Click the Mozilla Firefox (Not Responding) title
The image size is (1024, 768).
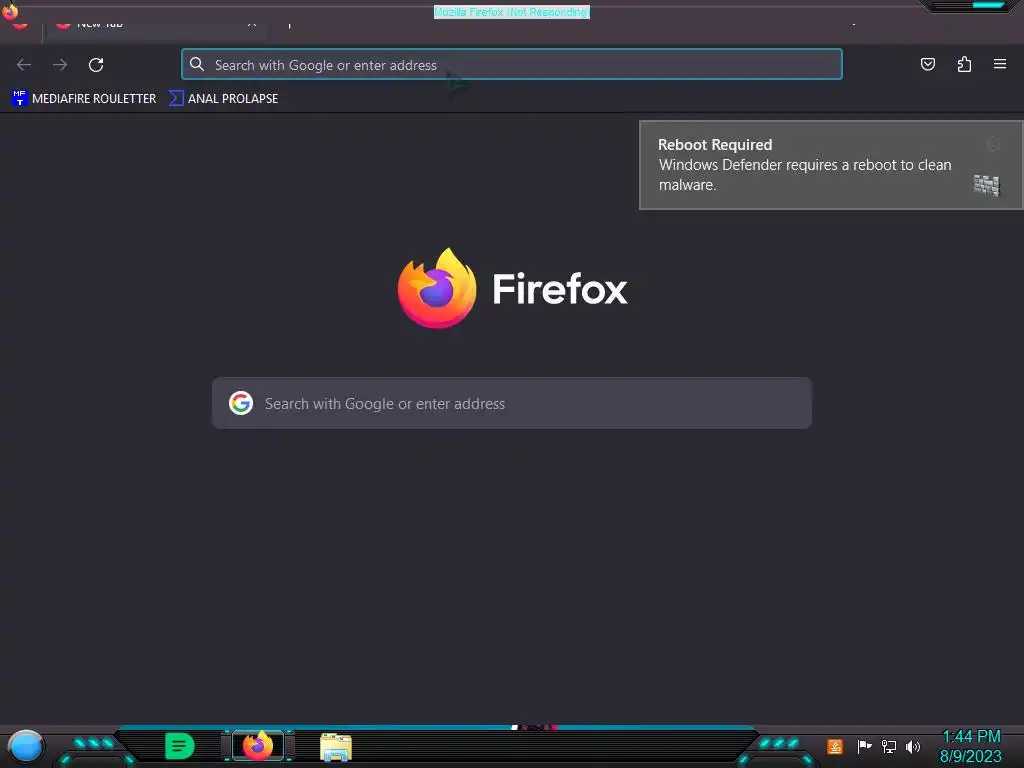click(x=512, y=12)
